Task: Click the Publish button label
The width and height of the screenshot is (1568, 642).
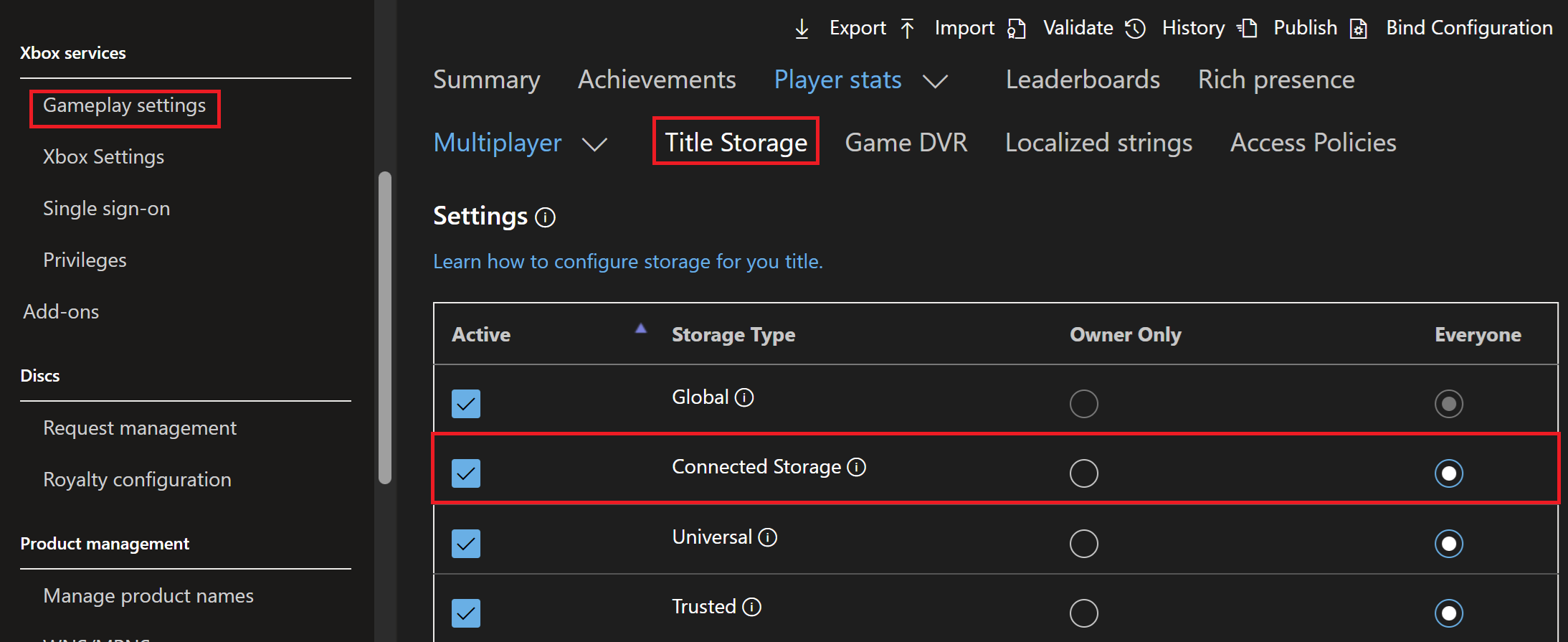Action: 1306,28
